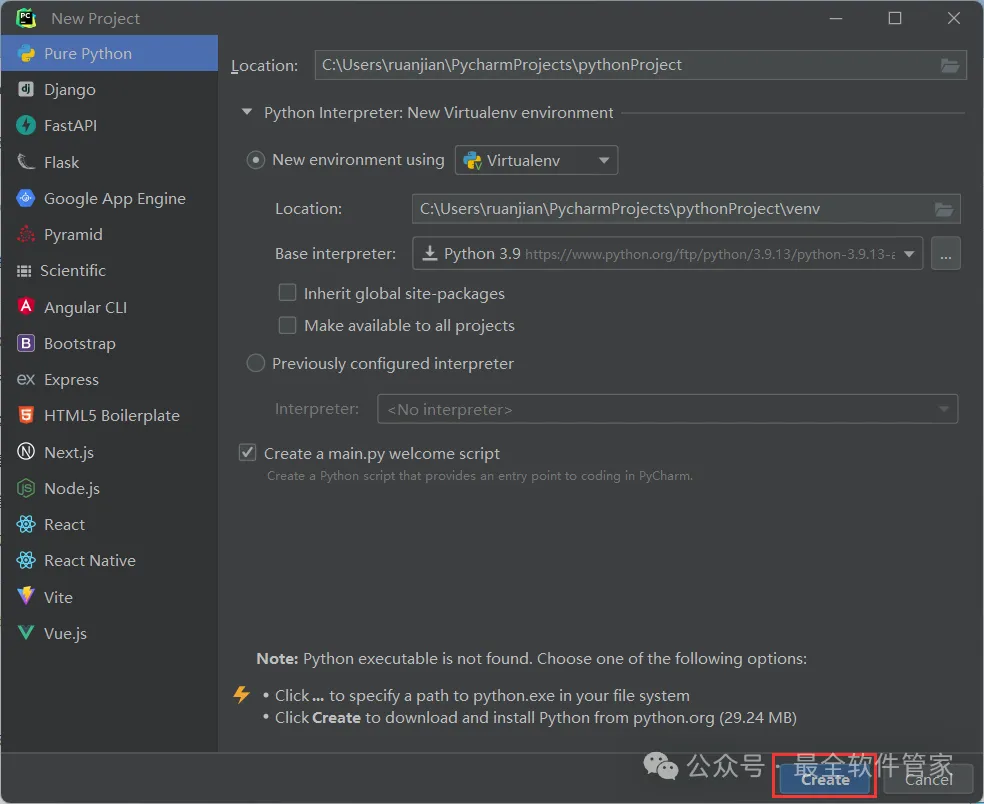The image size is (984, 804).
Task: Select the Next.js project icon
Action: [x=26, y=451]
